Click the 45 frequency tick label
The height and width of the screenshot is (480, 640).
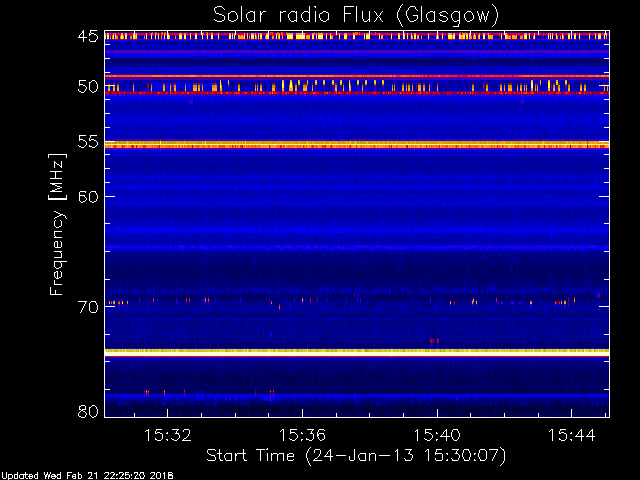click(88, 36)
